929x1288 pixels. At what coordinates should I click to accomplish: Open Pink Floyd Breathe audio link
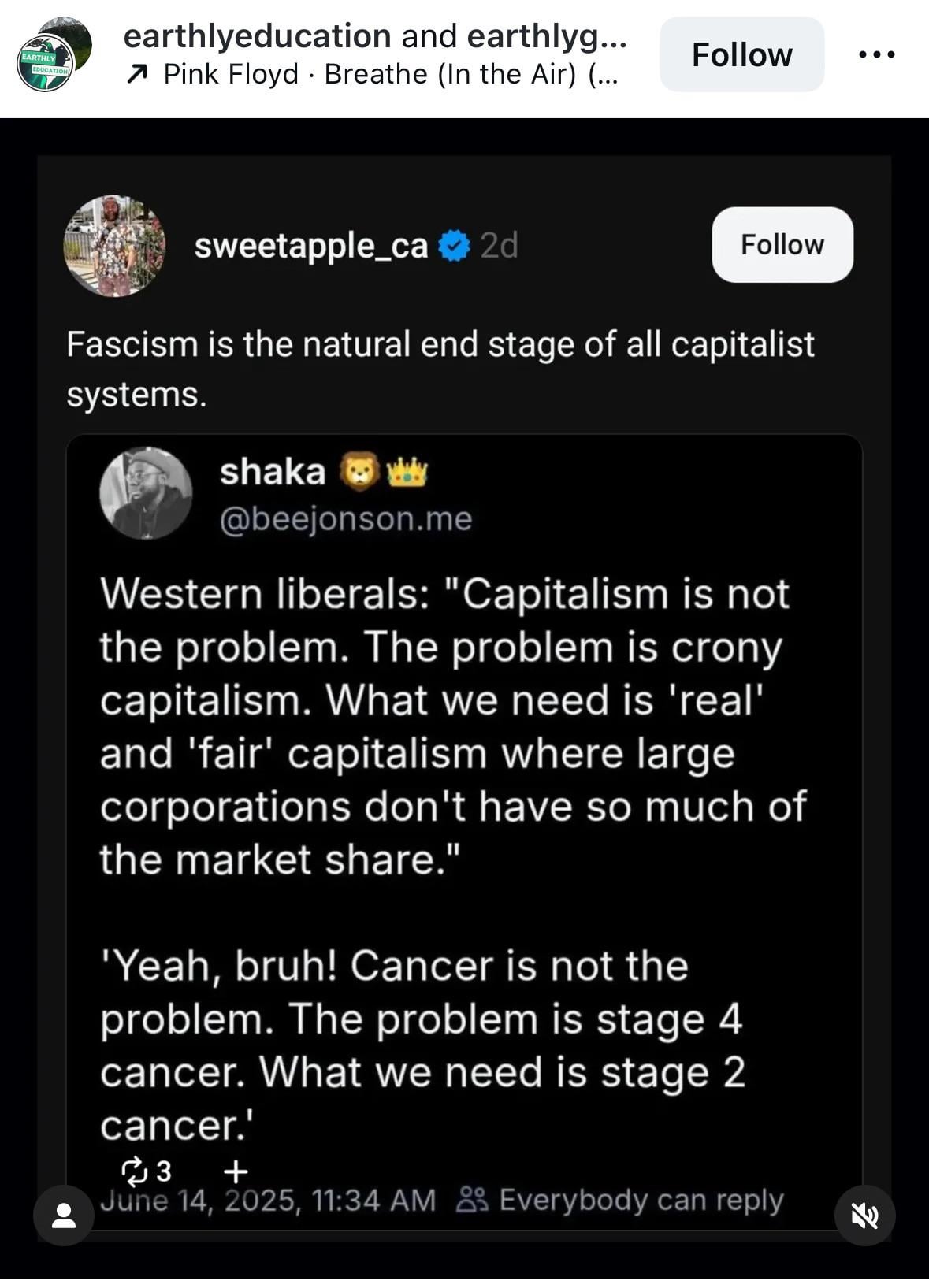pyautogui.click(x=390, y=74)
